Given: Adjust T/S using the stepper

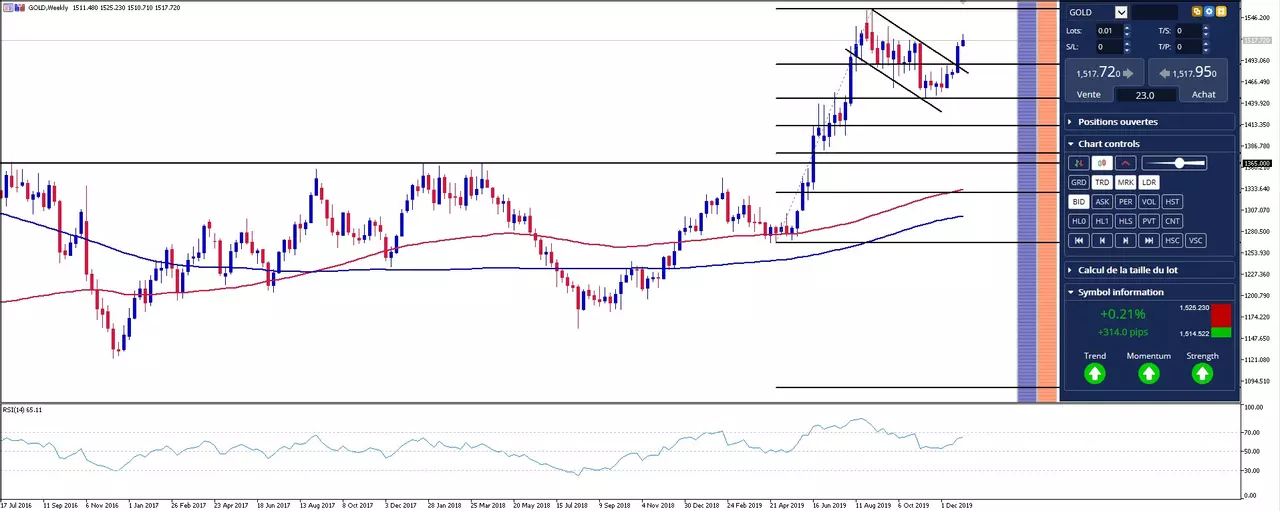Looking at the screenshot, I should point(1206,31).
